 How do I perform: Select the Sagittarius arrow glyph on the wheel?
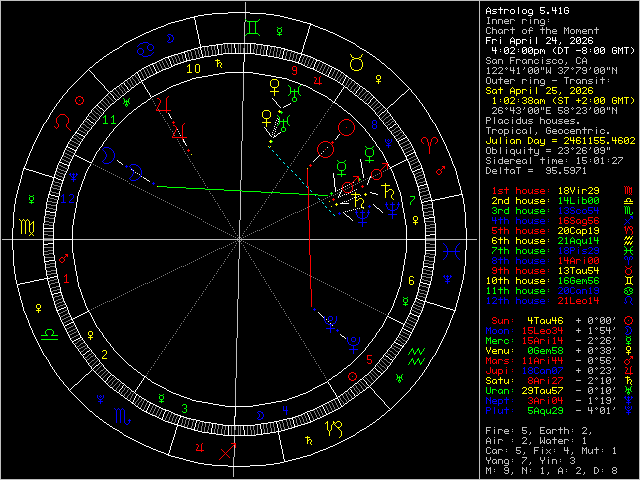(229, 452)
